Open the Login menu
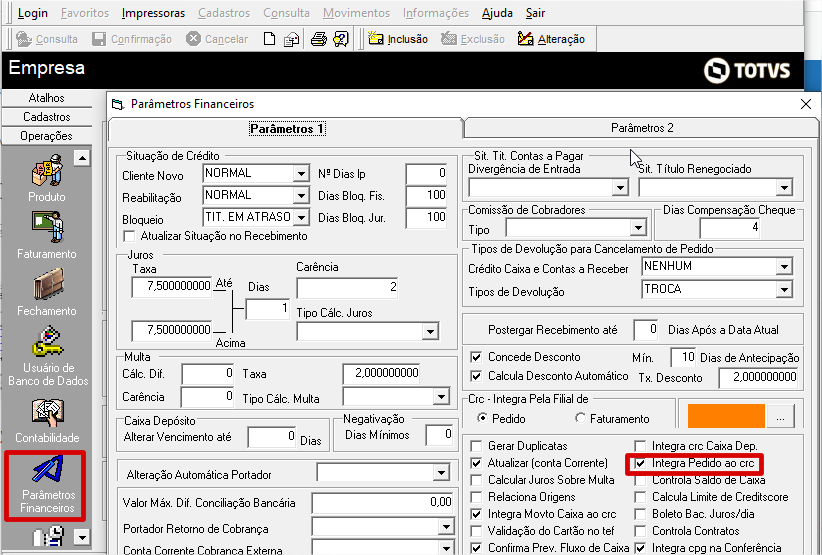The width and height of the screenshot is (822, 555). [x=33, y=13]
